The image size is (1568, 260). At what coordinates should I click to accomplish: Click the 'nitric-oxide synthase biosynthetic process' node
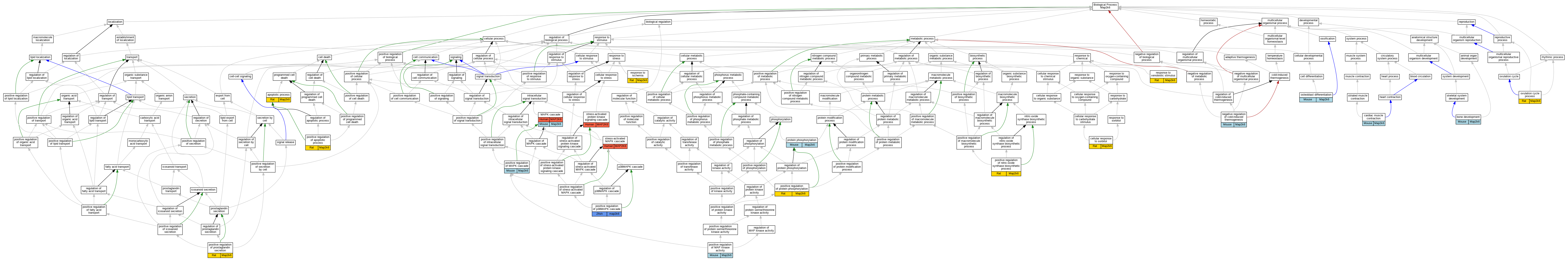[x=1030, y=119]
